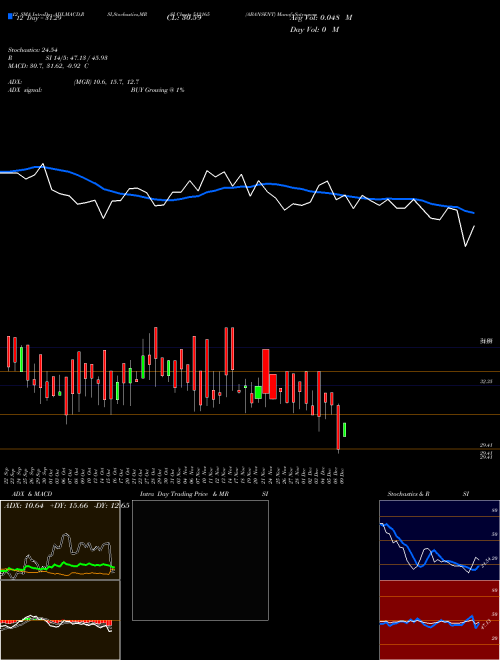The image size is (500, 660).
Task: Click the '(MGR) 10.6, 15.7, 12.7' ADX values
Action: click(106, 82)
